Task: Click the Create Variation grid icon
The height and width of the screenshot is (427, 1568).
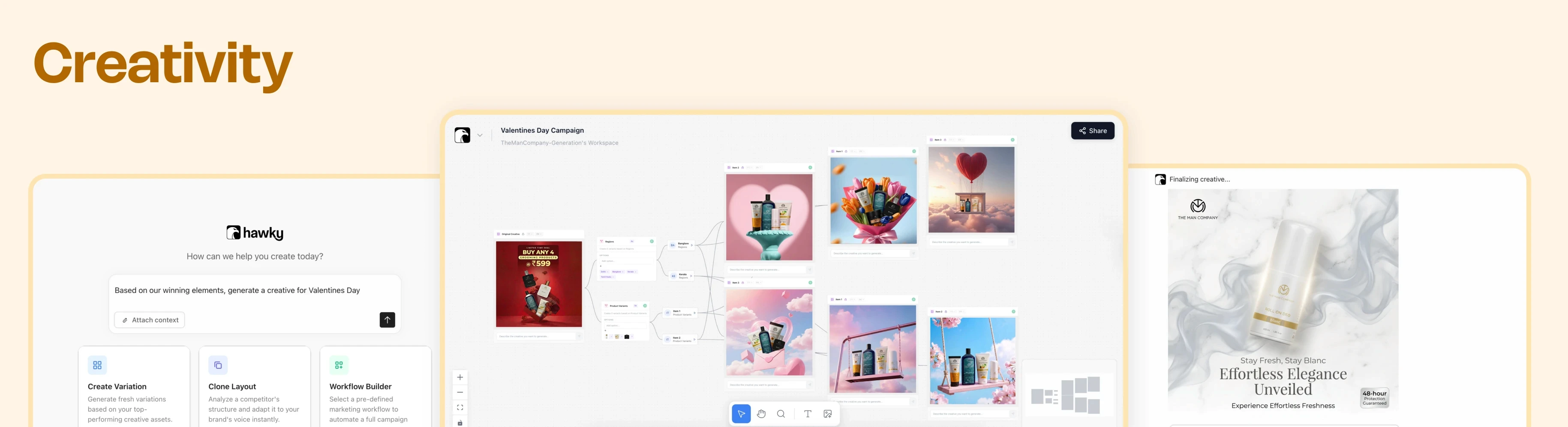Action: (x=97, y=365)
